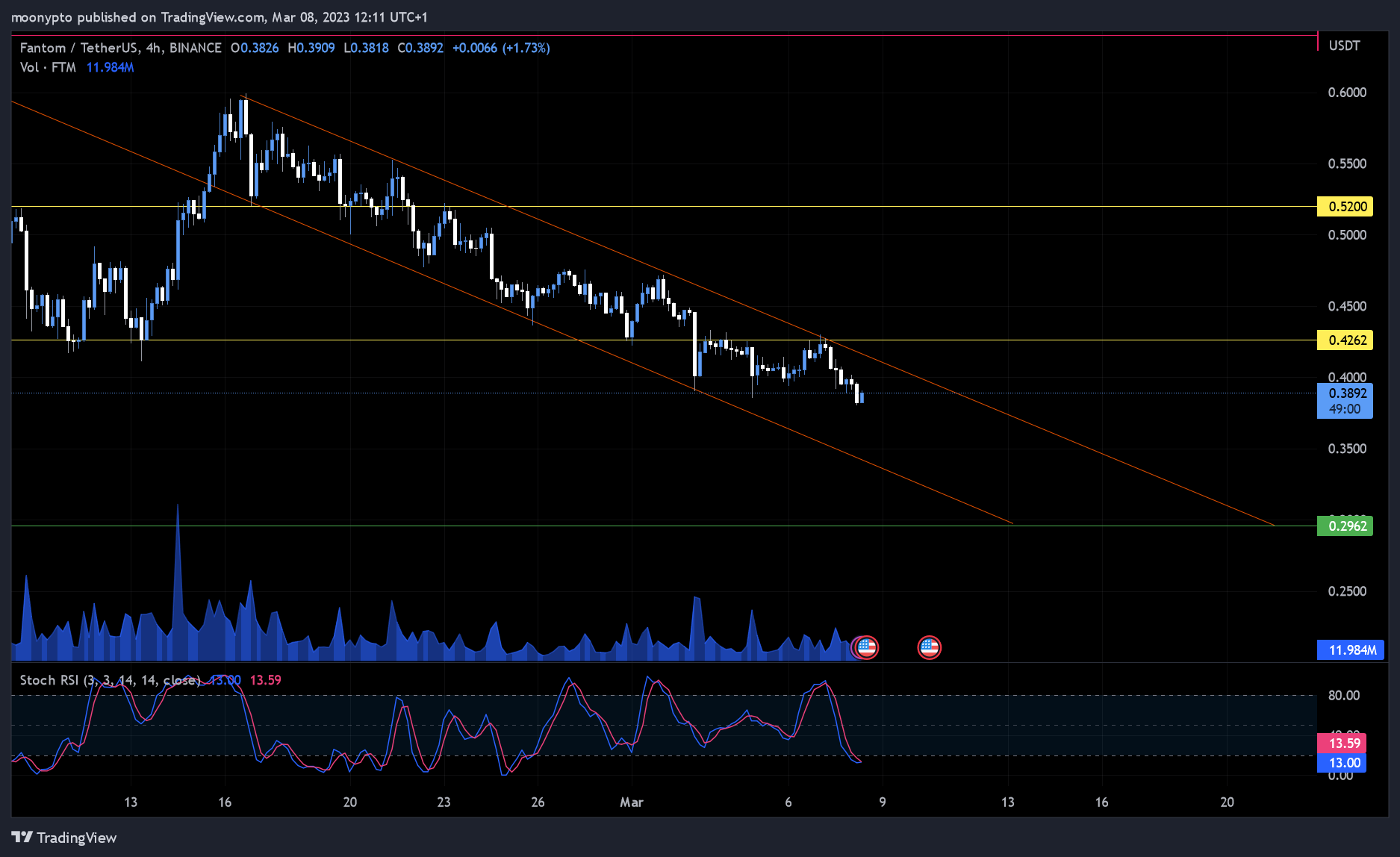This screenshot has height=857, width=1400.
Task: Click the volume label 11.984M on axis
Action: (x=1351, y=650)
